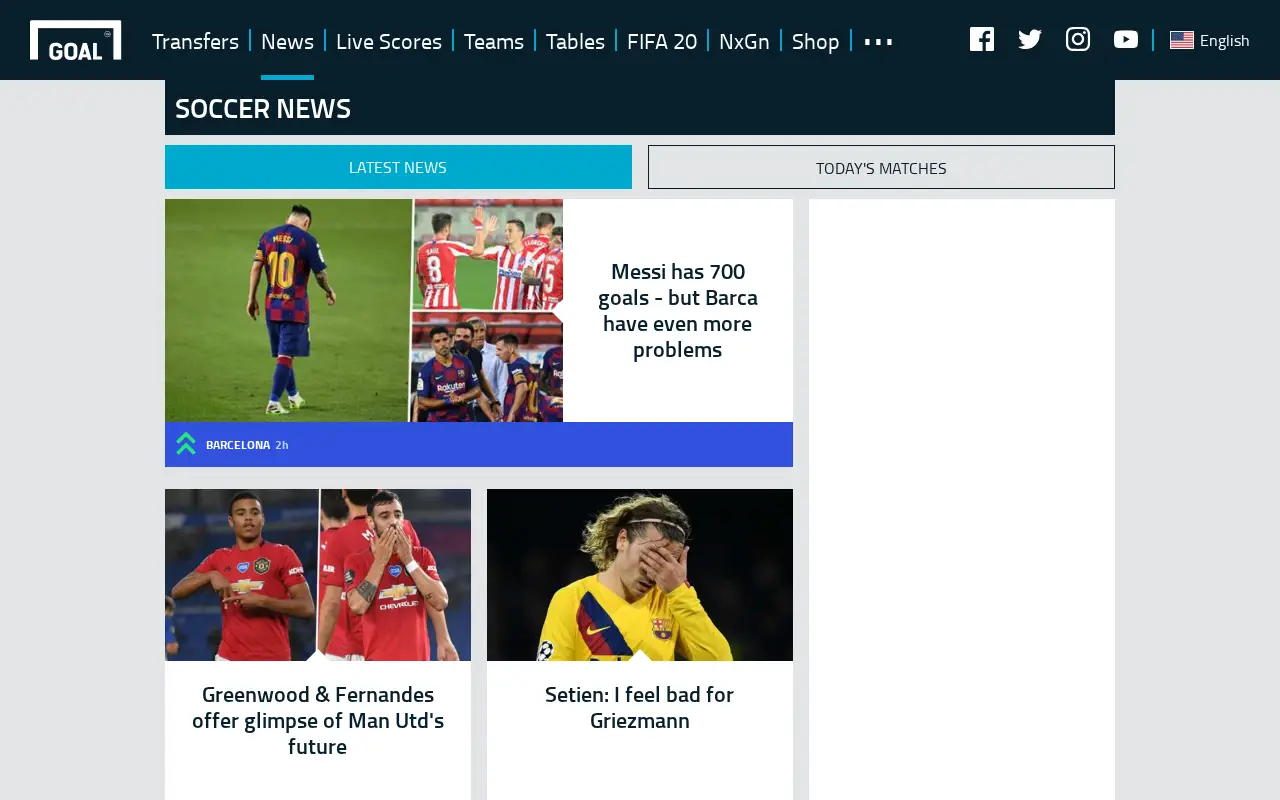Click the SOCCER NEWS heading
This screenshot has width=1280, height=800.
point(263,108)
